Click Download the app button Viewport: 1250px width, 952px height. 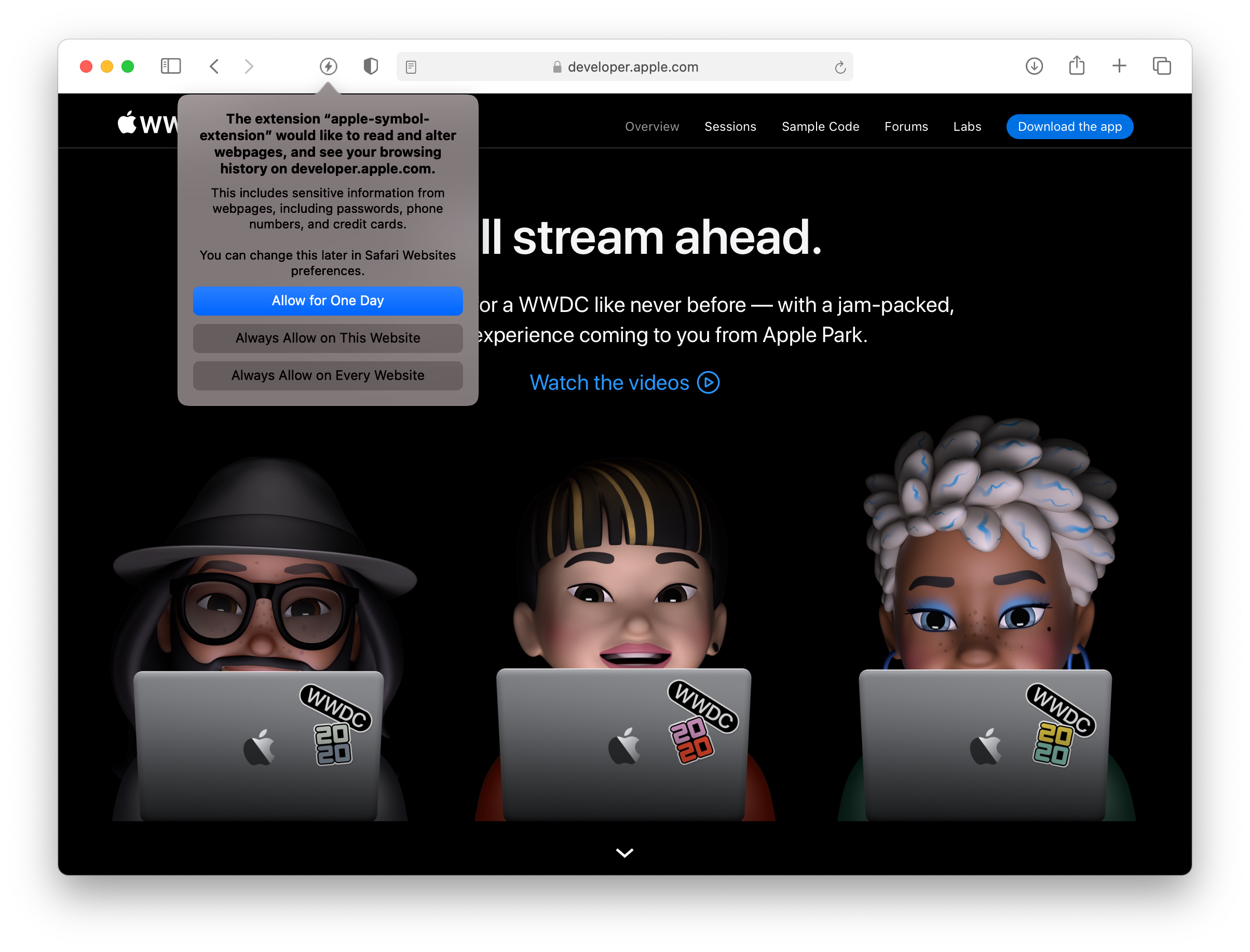click(x=1069, y=126)
